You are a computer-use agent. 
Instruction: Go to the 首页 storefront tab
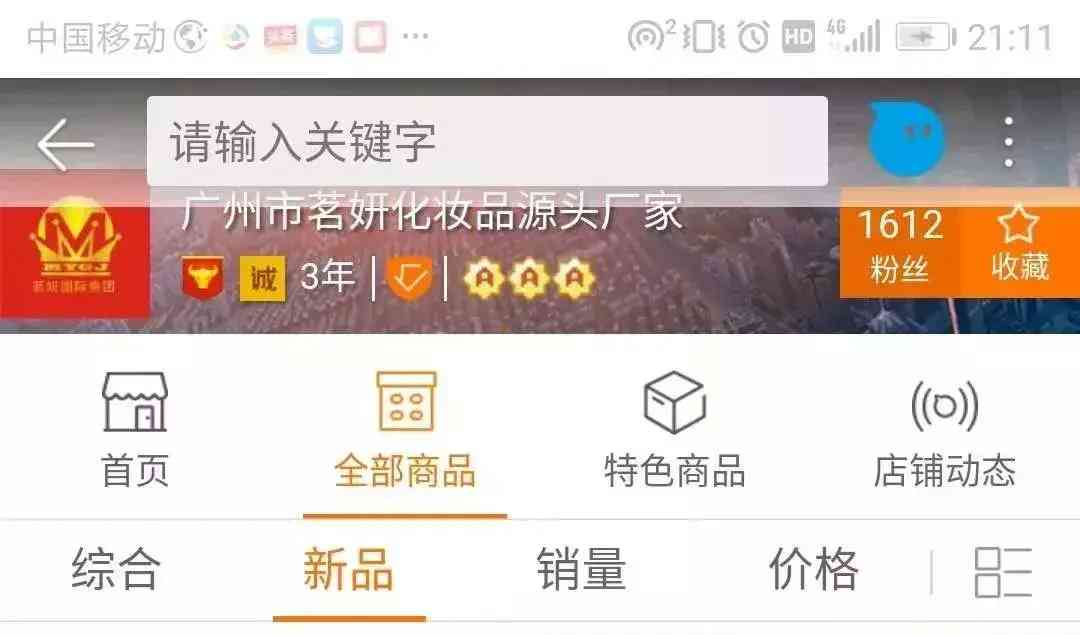click(135, 430)
